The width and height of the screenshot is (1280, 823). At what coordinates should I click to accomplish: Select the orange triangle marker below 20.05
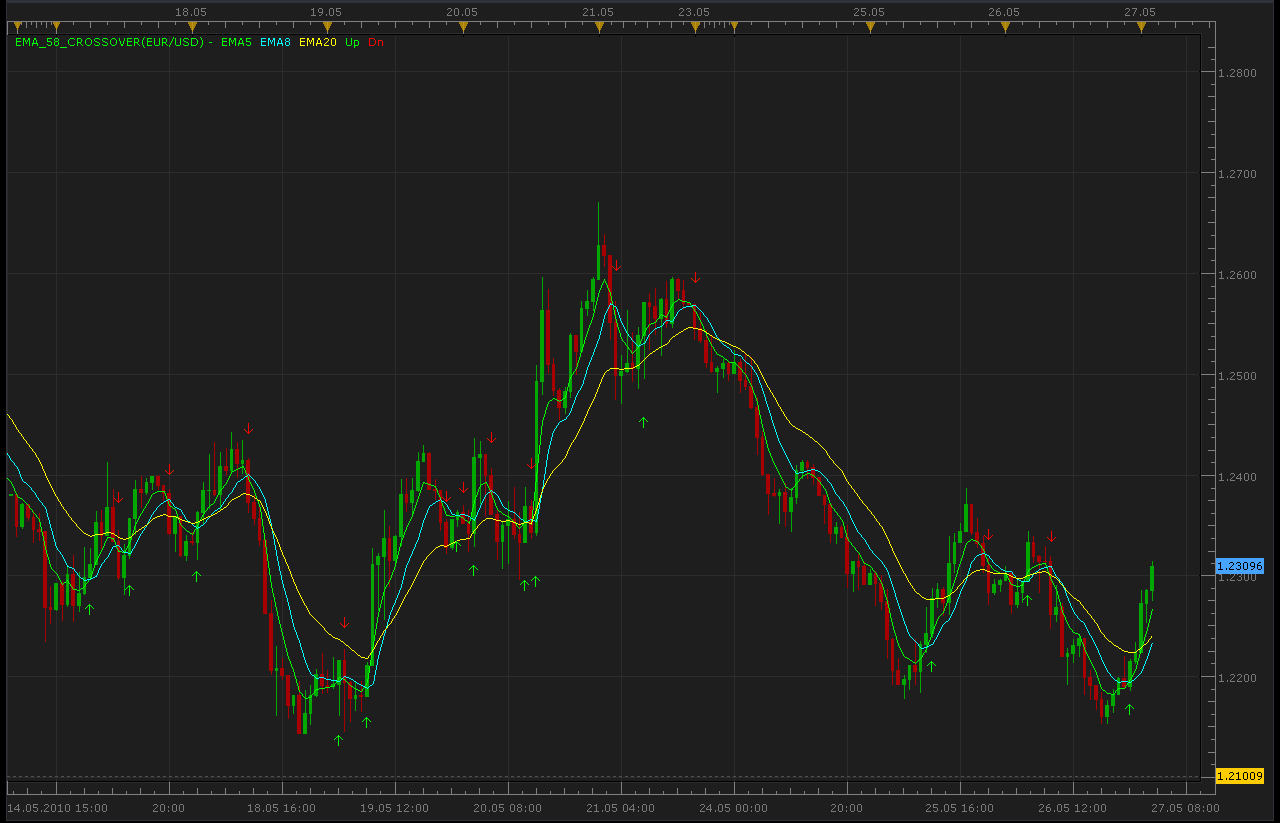[463, 27]
